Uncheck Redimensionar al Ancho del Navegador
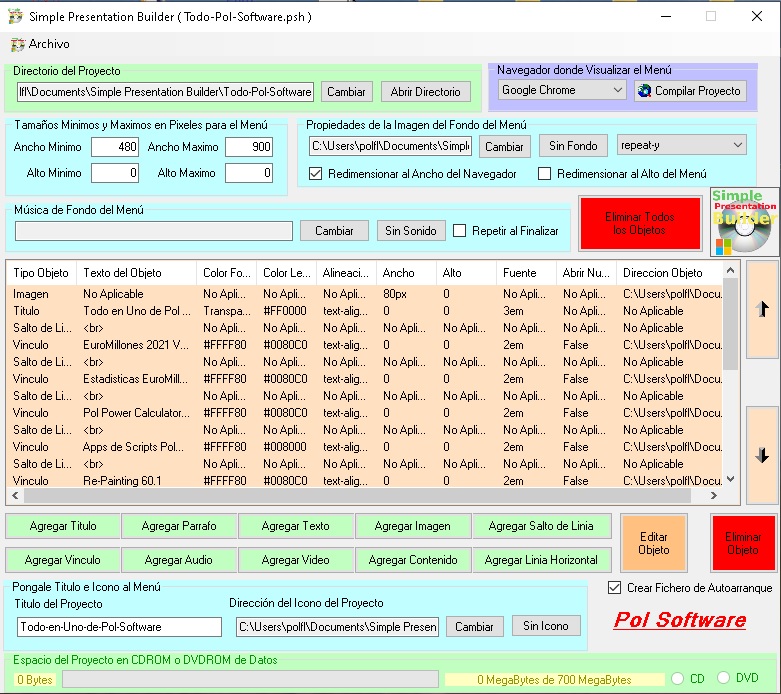 [x=316, y=174]
